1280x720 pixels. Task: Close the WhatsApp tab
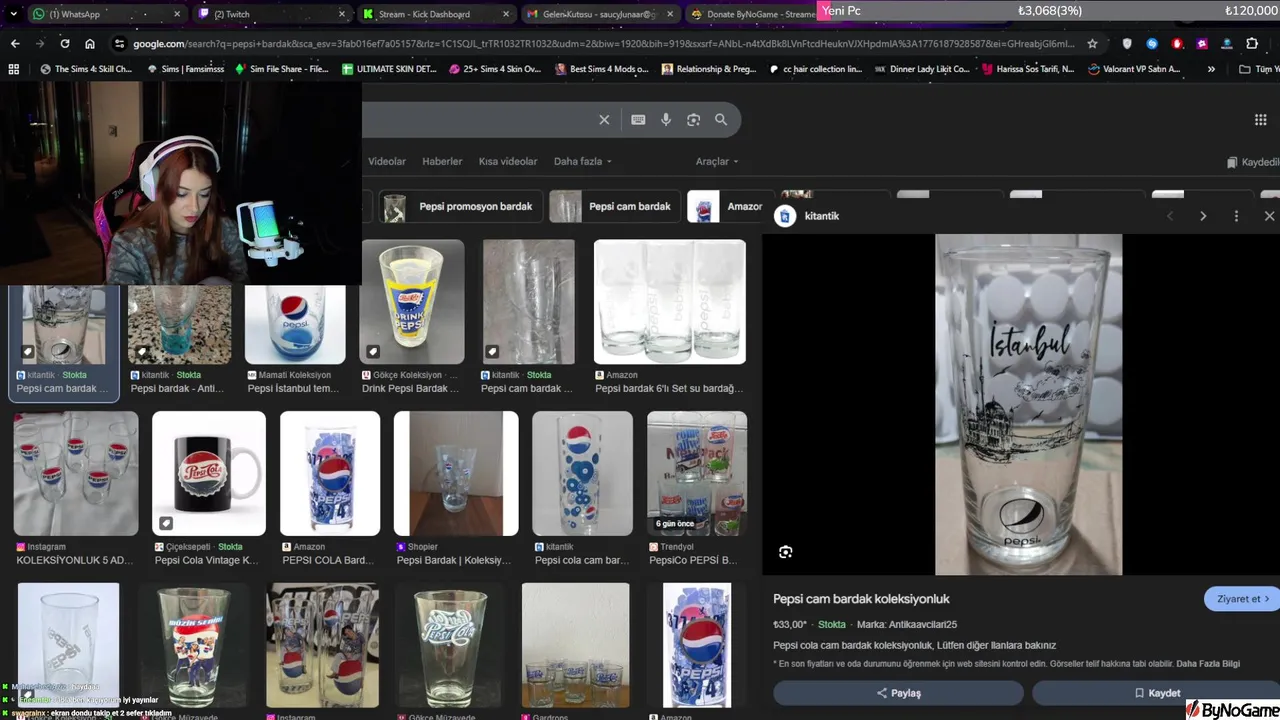pyautogui.click(x=178, y=14)
